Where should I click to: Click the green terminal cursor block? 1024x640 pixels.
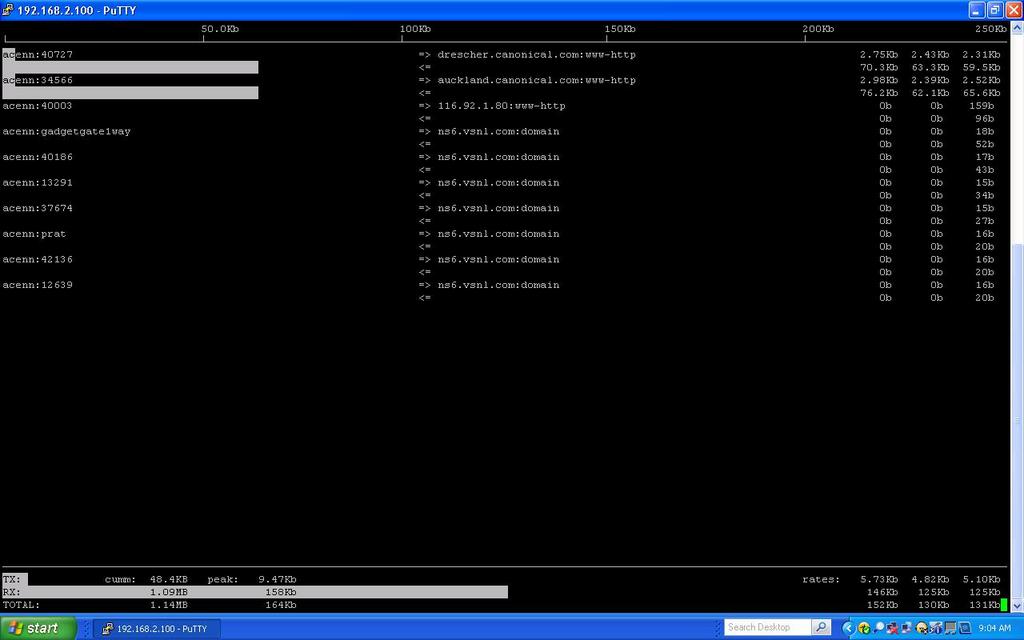[x=1003, y=605]
